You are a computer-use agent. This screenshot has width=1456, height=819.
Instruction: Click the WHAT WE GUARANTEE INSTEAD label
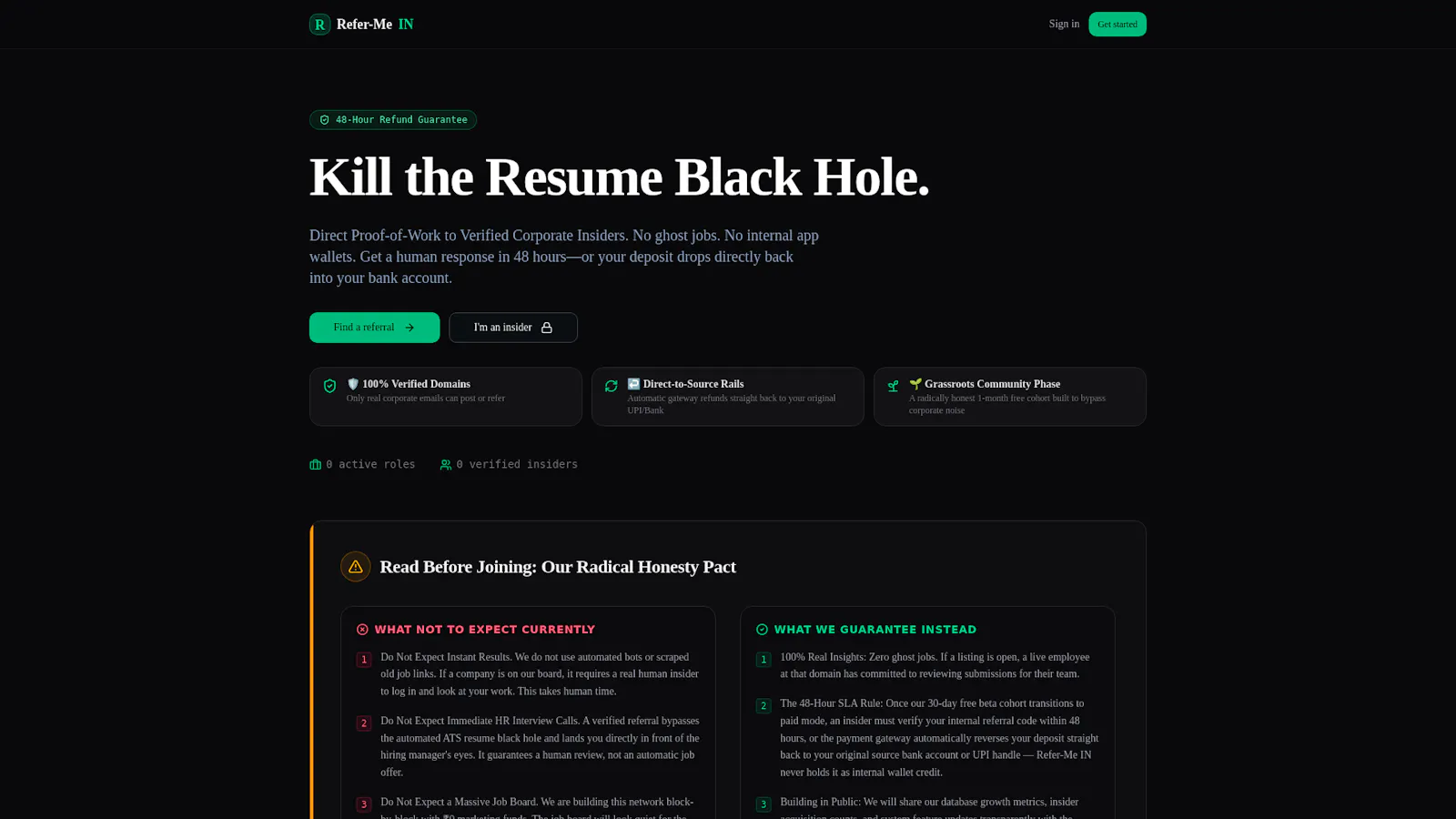(875, 630)
